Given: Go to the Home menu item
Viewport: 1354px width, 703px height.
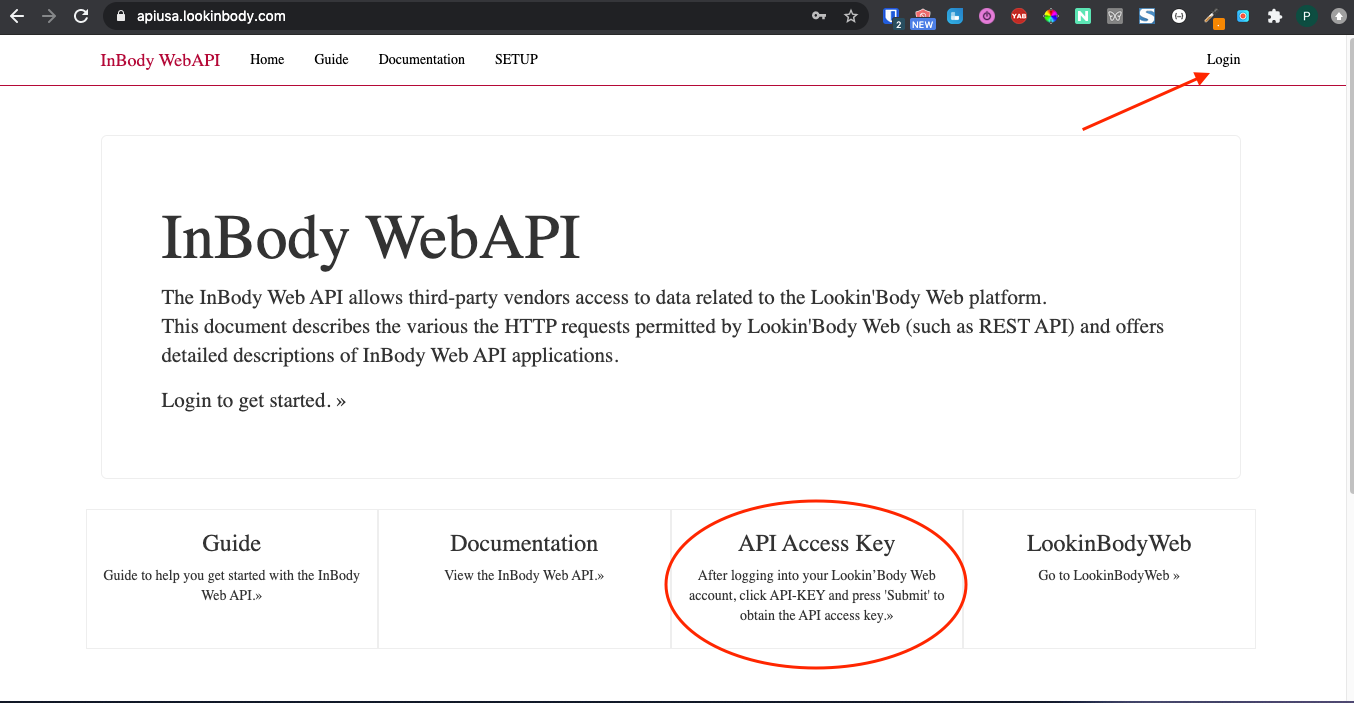Looking at the screenshot, I should pos(267,60).
